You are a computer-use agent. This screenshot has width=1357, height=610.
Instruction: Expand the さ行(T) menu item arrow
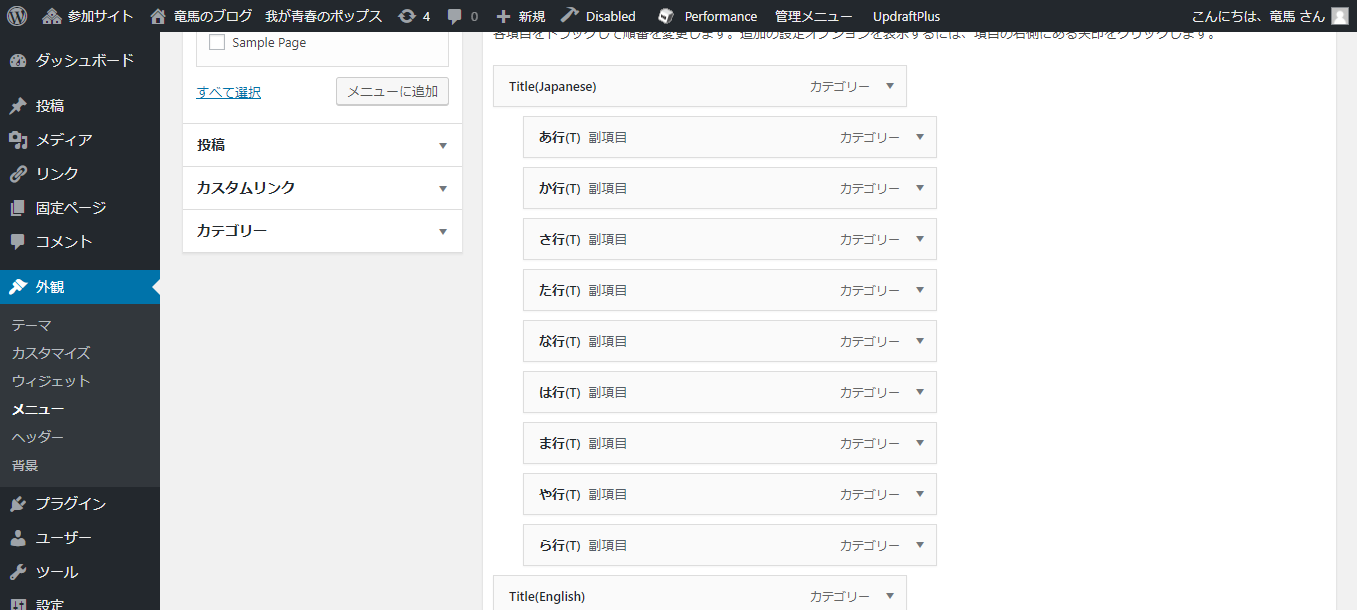click(920, 239)
